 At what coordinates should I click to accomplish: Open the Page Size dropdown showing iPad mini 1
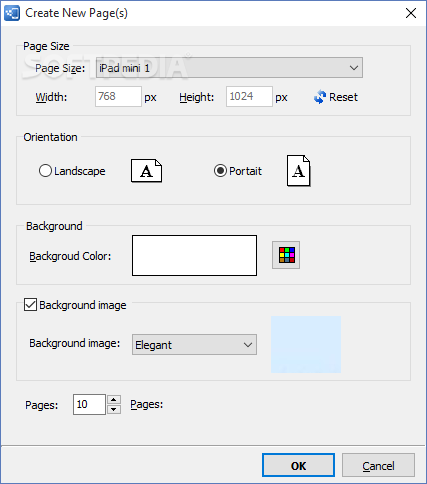229,68
